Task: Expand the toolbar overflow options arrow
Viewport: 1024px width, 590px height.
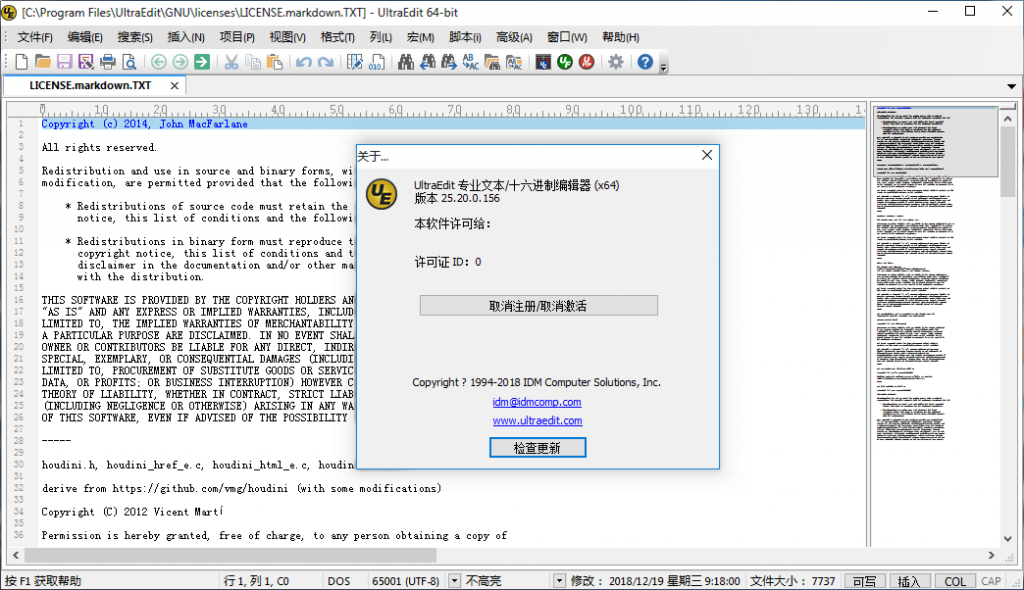Action: point(664,66)
